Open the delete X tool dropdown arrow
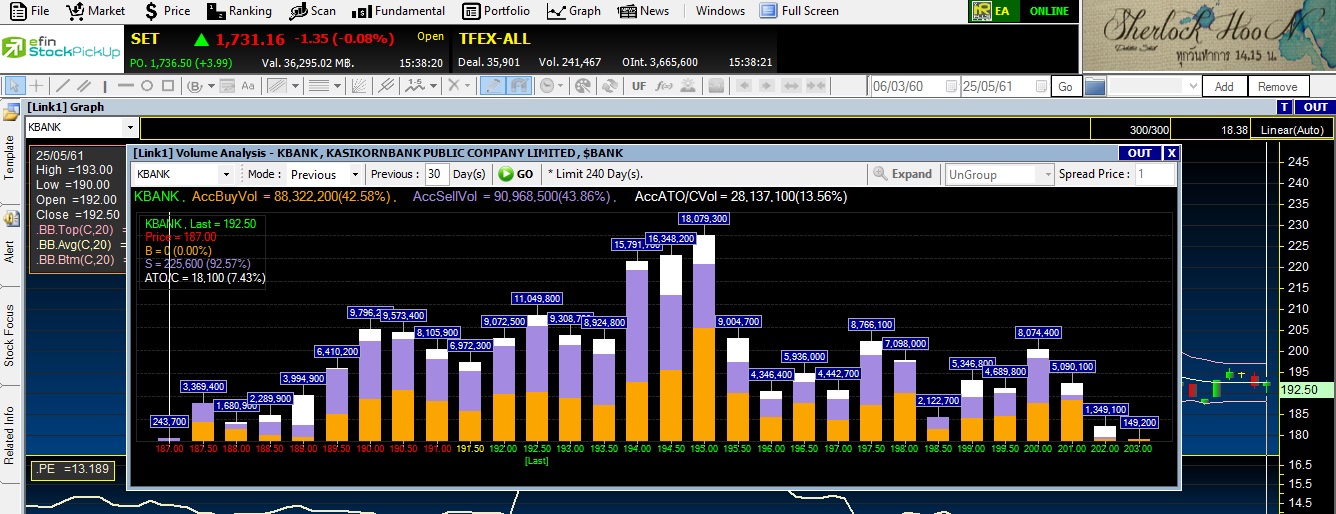 click(x=467, y=86)
